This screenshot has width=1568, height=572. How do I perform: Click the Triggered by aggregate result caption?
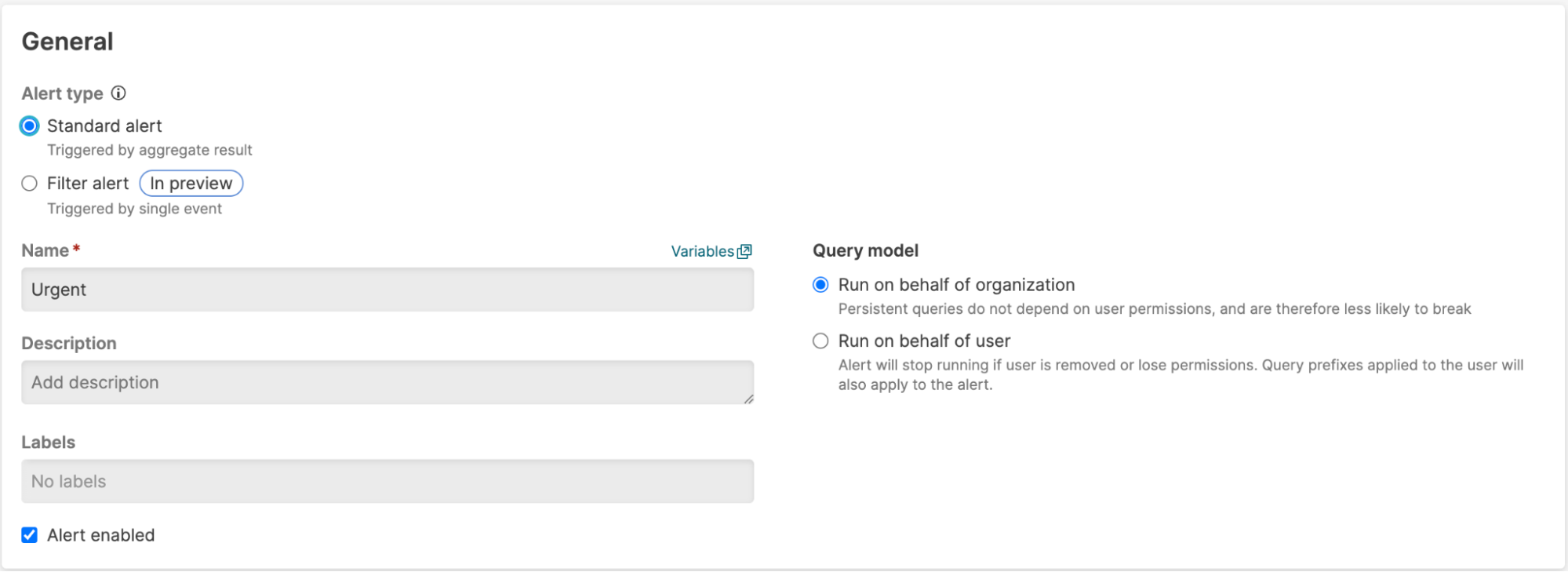tap(149, 150)
